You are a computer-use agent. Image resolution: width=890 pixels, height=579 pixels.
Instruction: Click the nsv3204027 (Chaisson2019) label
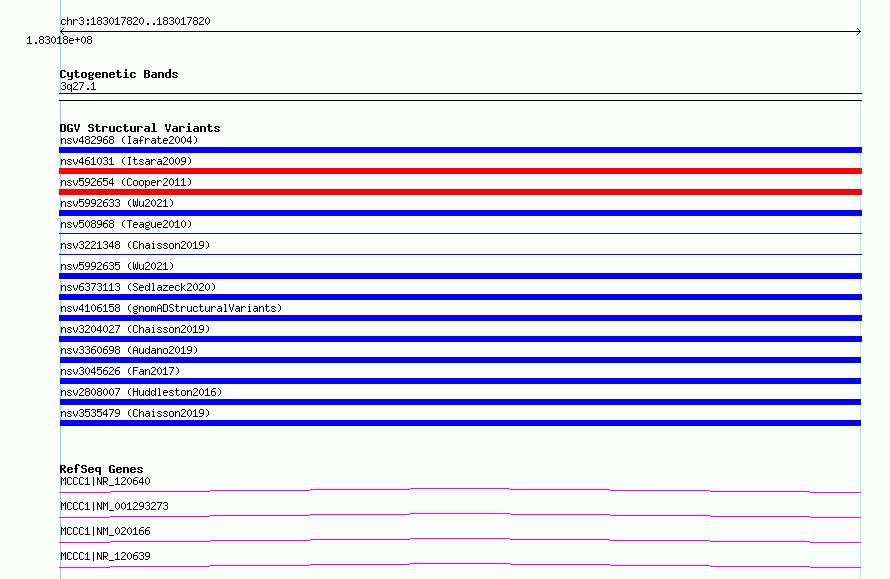coord(135,329)
